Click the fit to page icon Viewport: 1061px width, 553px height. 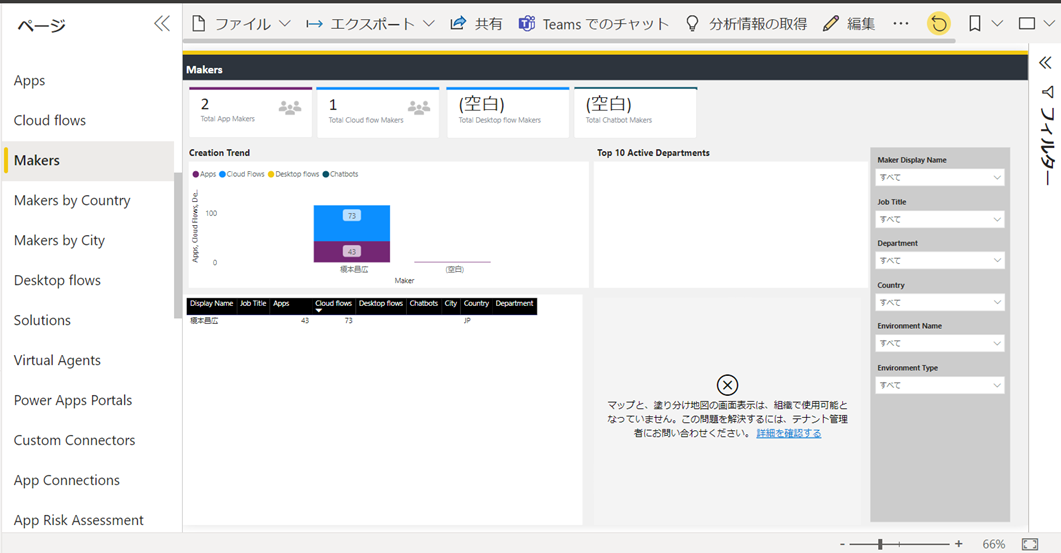1030,544
